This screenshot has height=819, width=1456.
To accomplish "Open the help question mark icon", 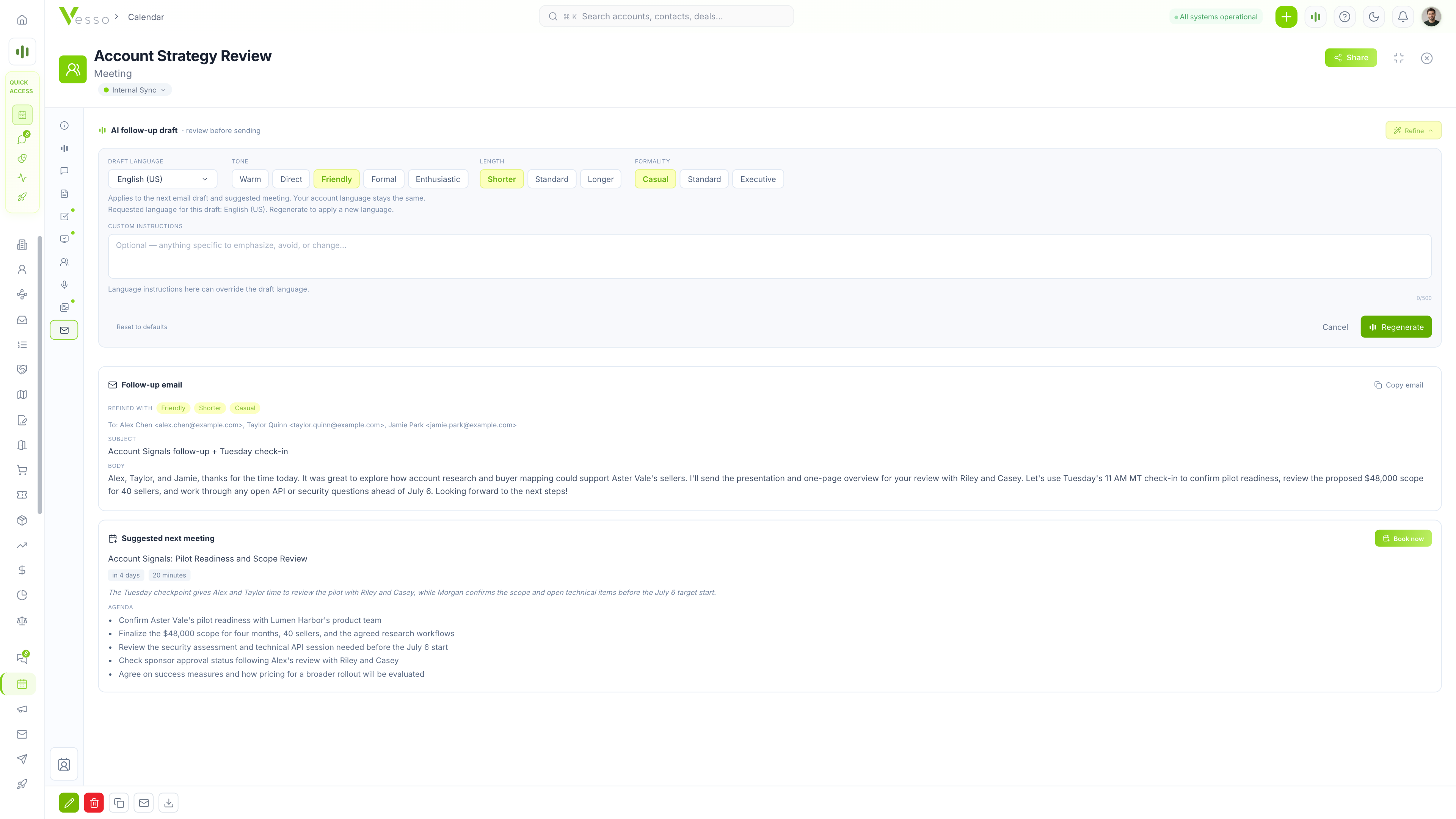I will 1345,16.
